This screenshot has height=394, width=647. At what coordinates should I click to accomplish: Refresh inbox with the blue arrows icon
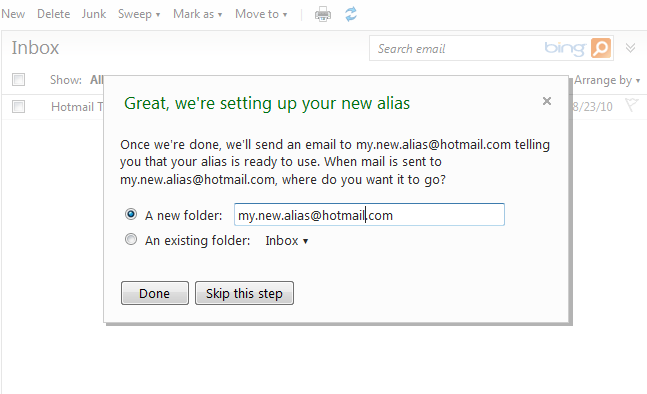pos(351,14)
